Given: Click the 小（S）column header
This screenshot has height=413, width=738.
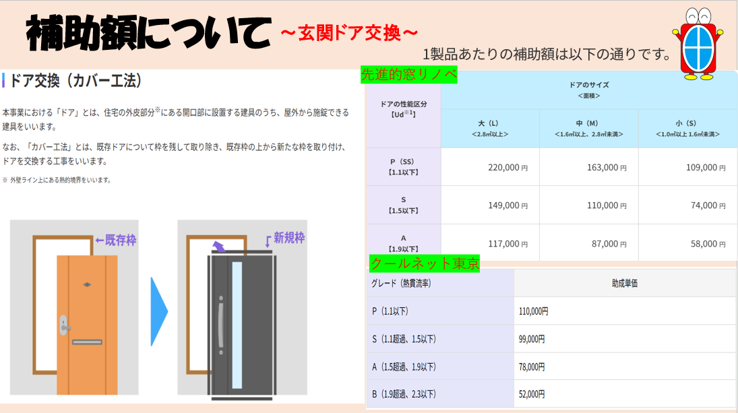Looking at the screenshot, I should (x=688, y=129).
